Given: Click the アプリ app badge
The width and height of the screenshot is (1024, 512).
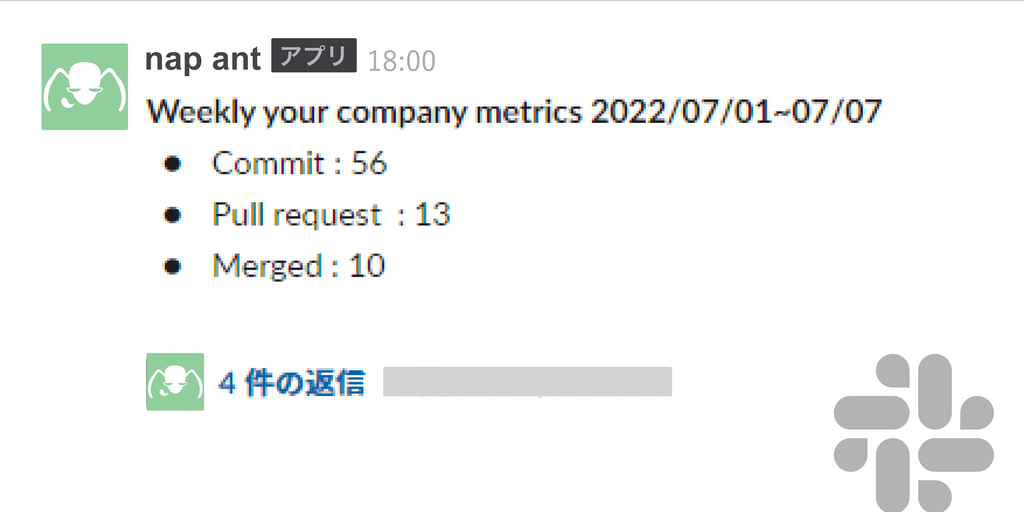Looking at the screenshot, I should [x=314, y=58].
